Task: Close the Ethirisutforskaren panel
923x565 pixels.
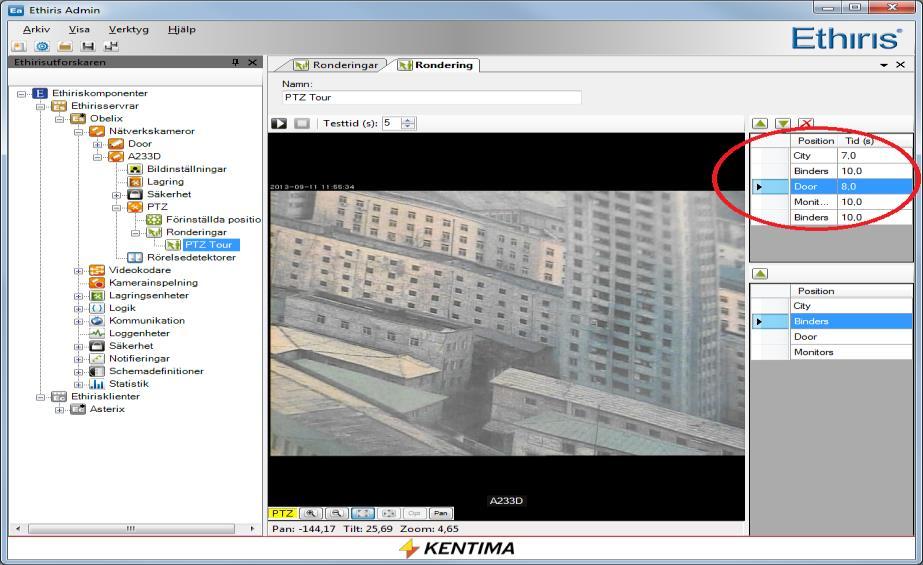Action: [252, 62]
